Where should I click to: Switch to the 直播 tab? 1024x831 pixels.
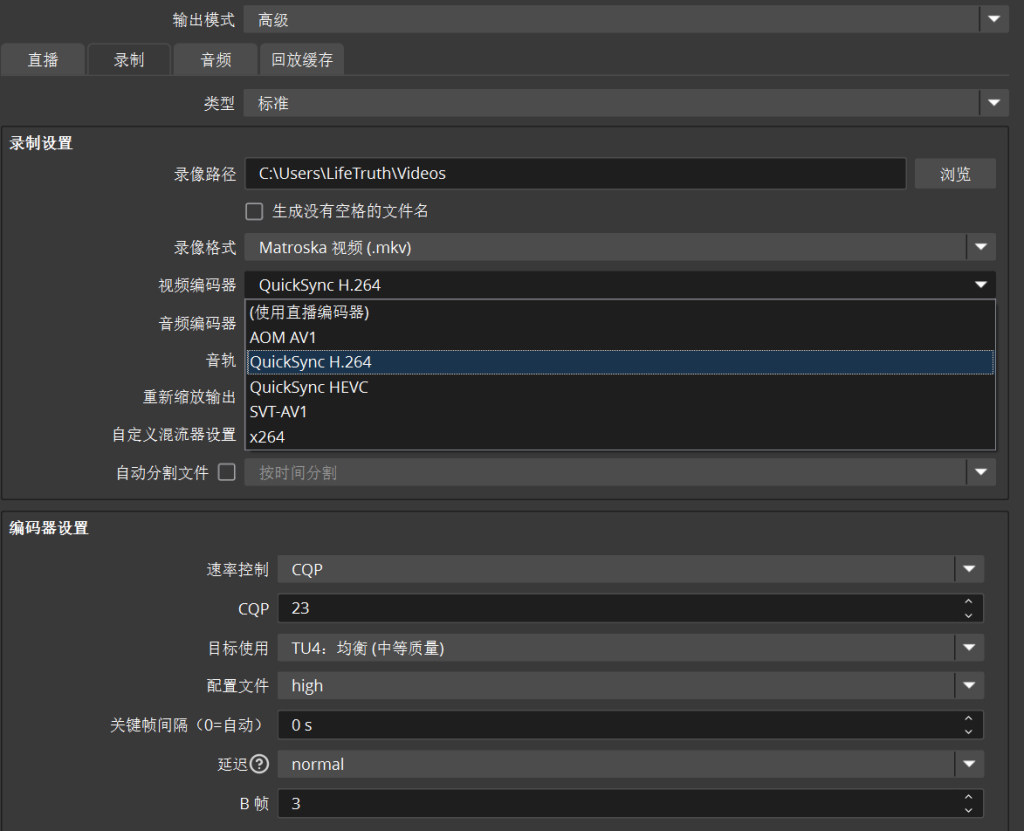coord(43,60)
